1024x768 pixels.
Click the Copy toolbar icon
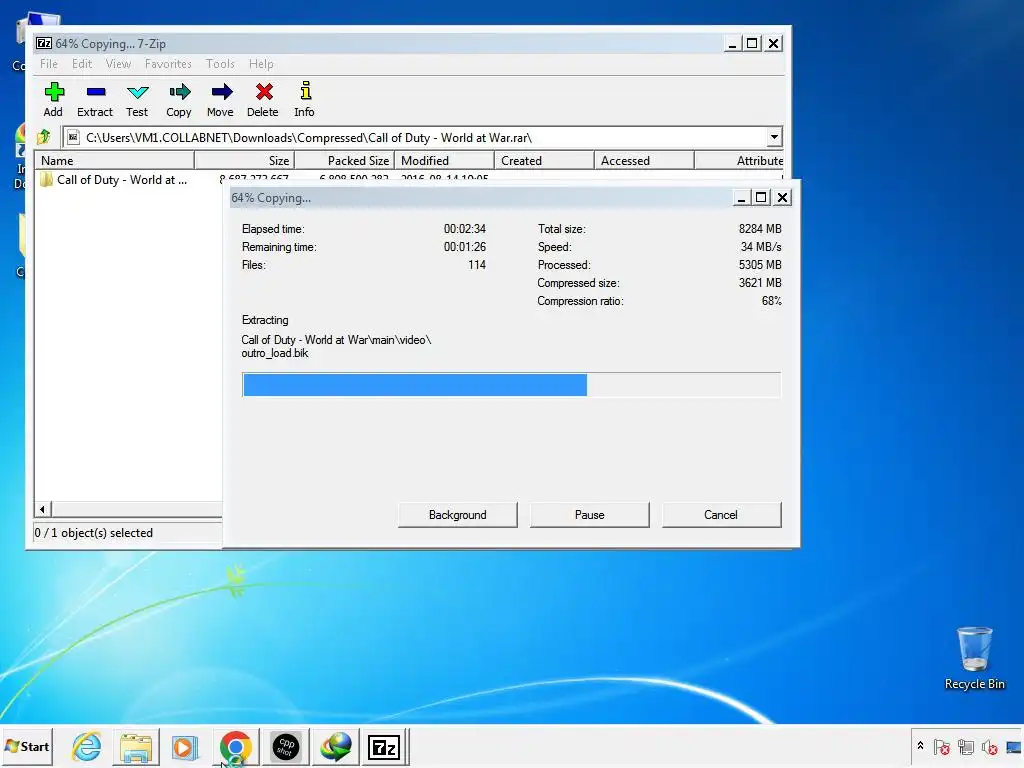[x=179, y=99]
